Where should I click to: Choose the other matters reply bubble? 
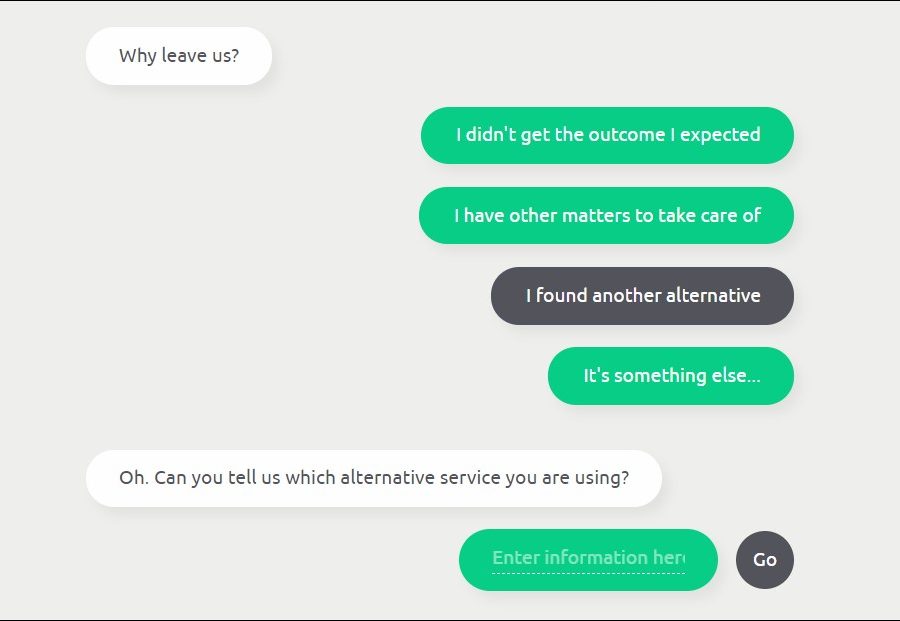click(606, 215)
